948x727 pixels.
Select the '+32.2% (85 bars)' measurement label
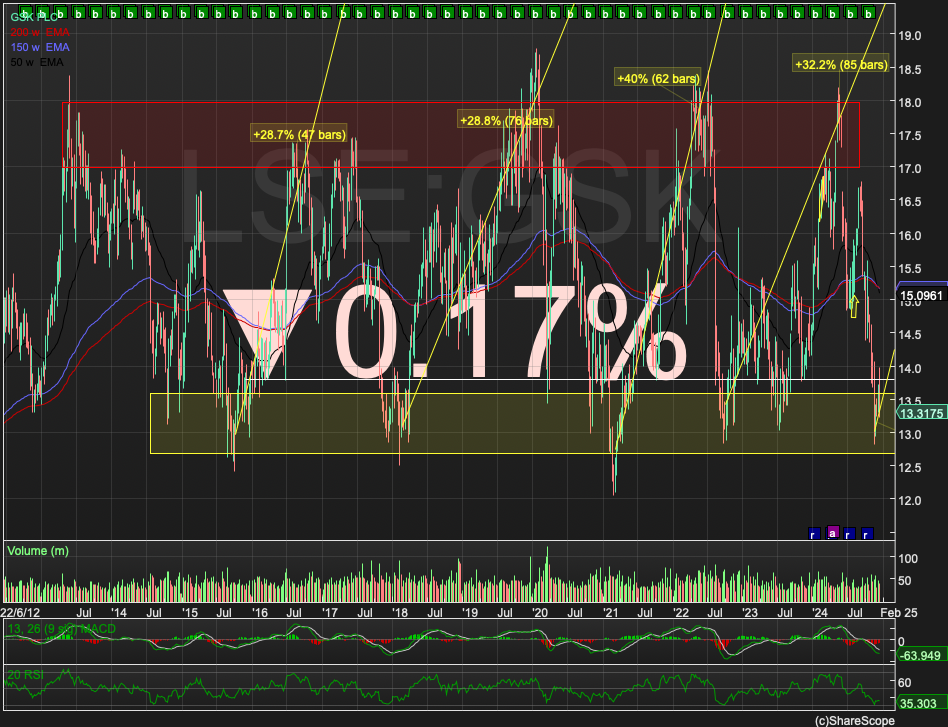pyautogui.click(x=840, y=64)
